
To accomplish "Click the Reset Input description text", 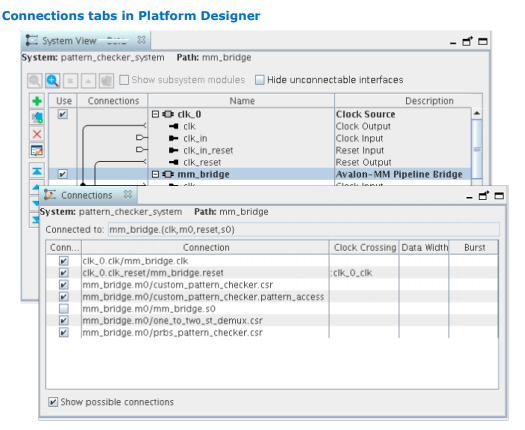I will click(360, 150).
